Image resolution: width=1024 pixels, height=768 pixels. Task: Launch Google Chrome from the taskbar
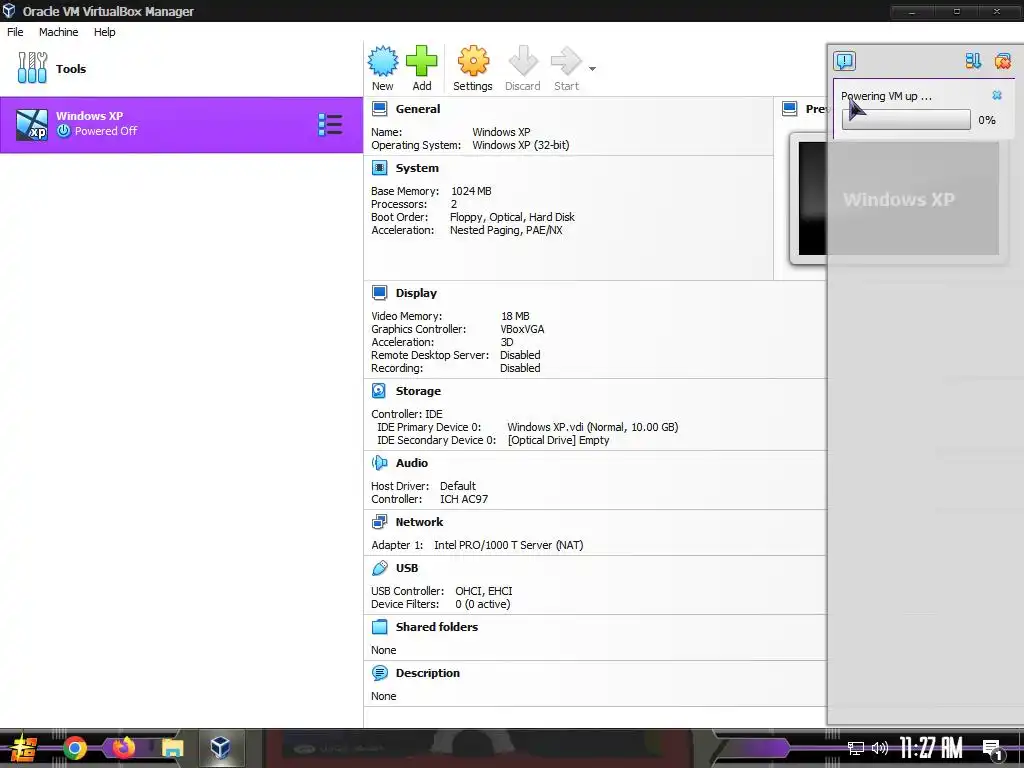point(74,748)
